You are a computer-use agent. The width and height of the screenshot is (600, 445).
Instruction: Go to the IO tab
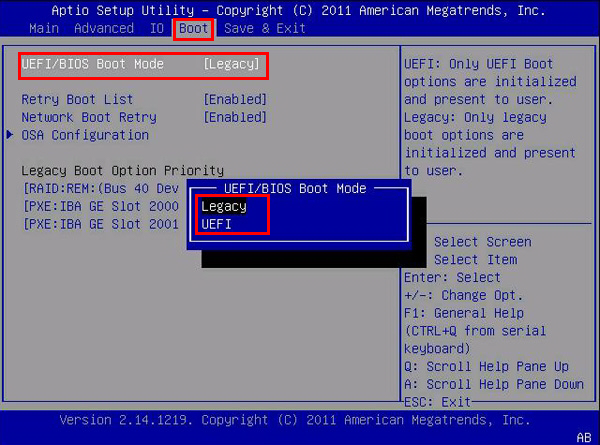tap(159, 28)
